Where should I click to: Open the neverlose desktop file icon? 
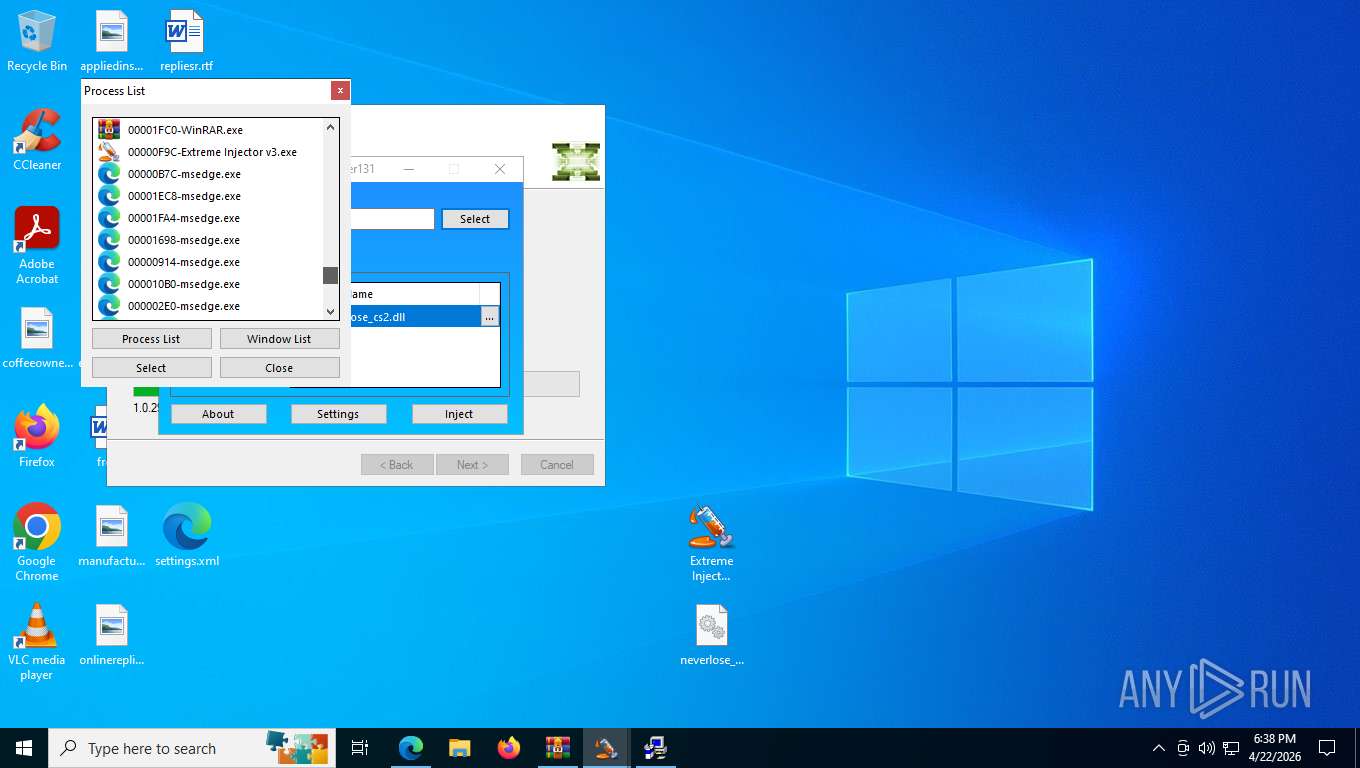712,635
